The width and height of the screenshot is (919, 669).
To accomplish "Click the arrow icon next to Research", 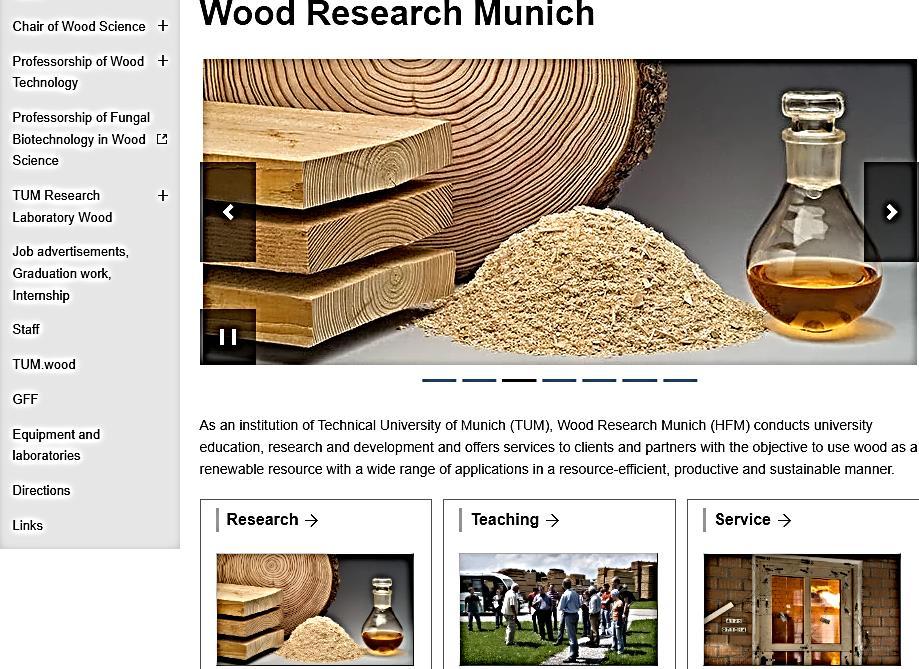I will click(312, 520).
